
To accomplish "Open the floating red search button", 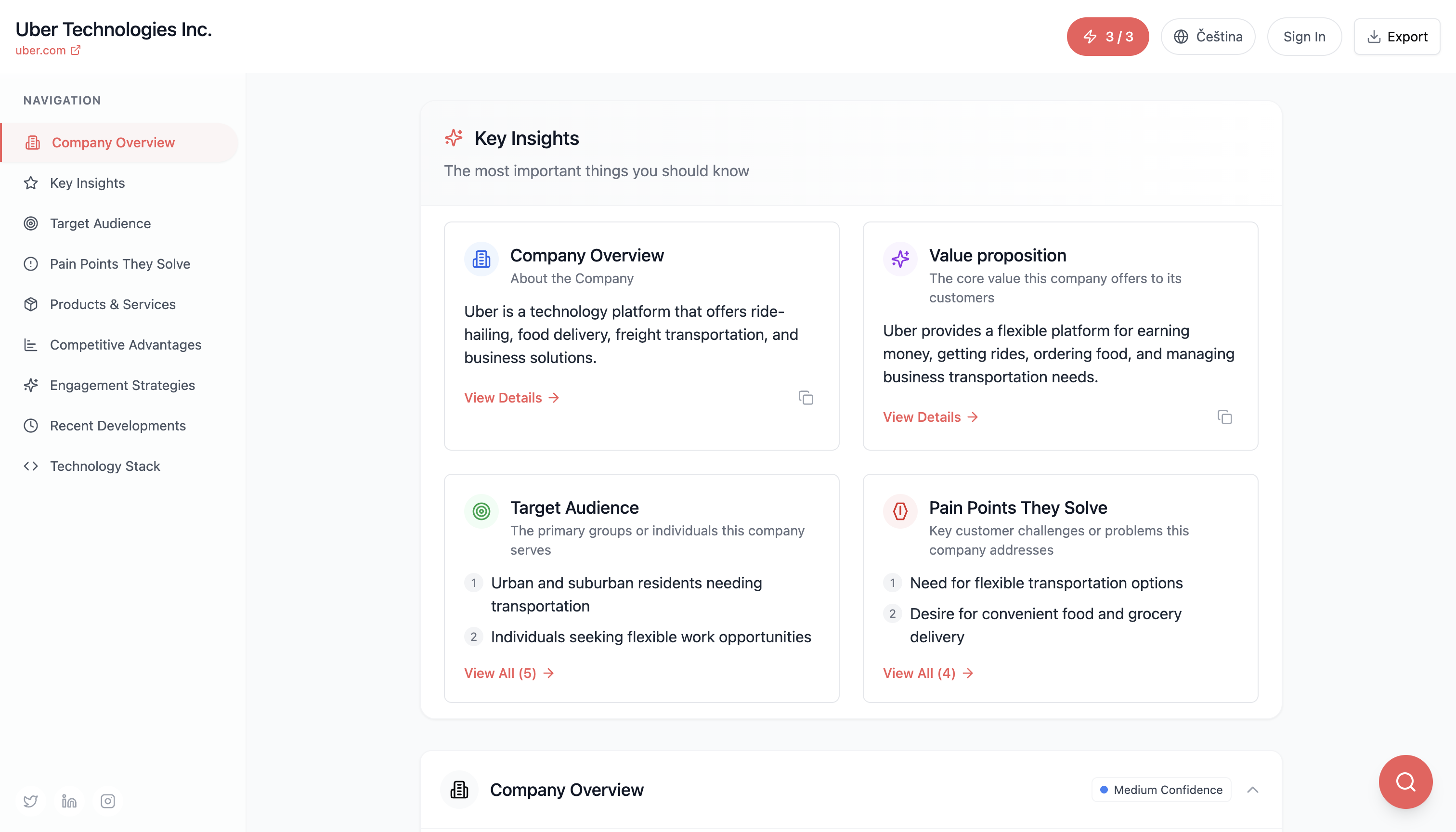I will [1405, 782].
